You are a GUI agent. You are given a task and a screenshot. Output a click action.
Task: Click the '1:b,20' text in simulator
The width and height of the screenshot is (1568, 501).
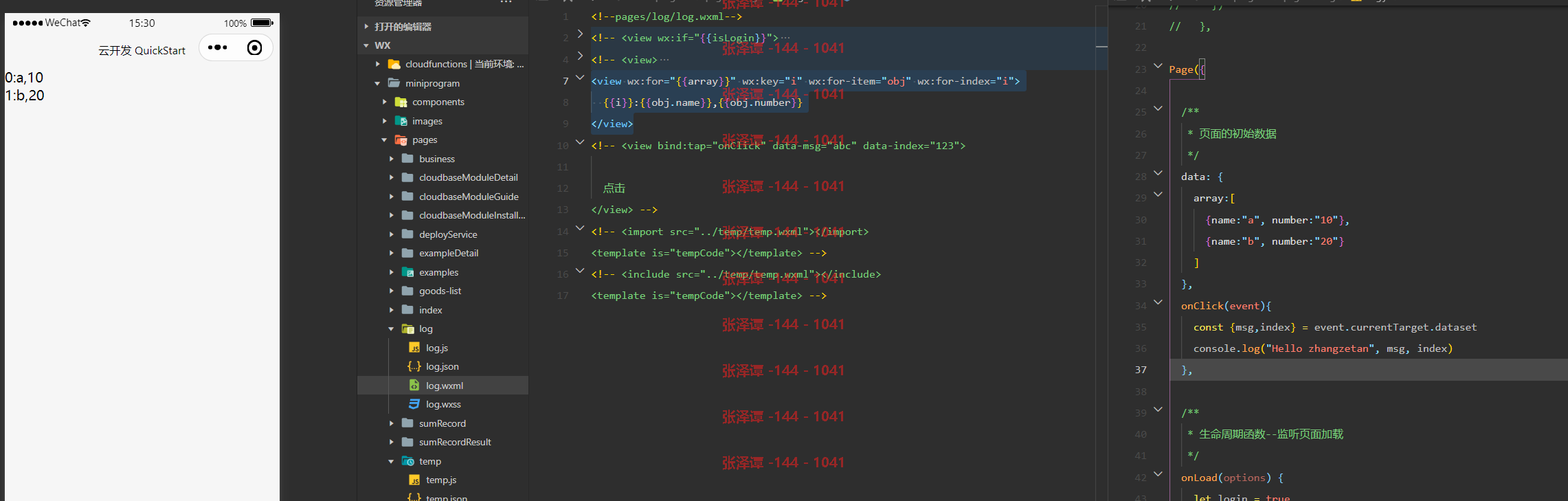coord(25,96)
